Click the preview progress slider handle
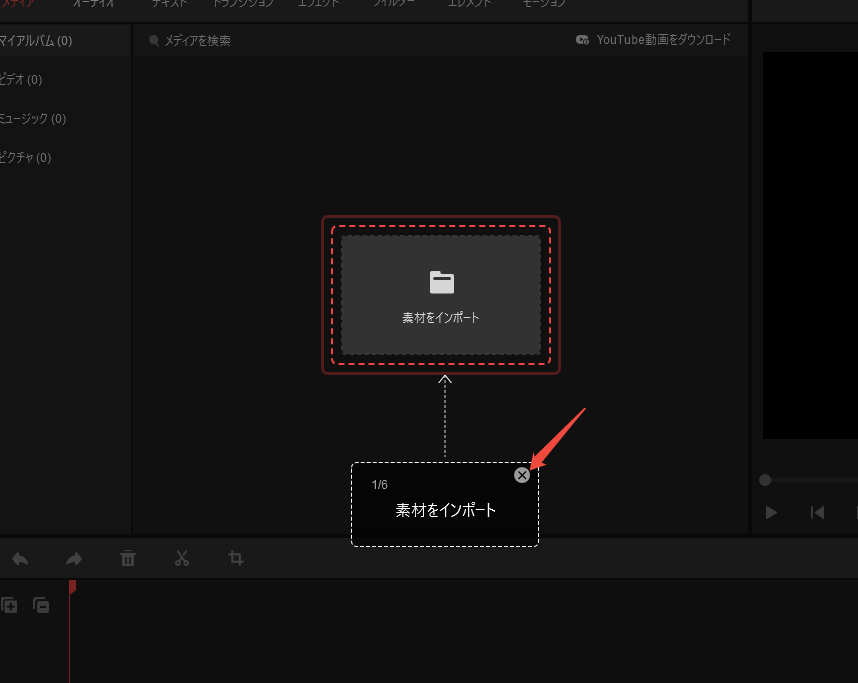The height and width of the screenshot is (683, 858). tap(765, 480)
